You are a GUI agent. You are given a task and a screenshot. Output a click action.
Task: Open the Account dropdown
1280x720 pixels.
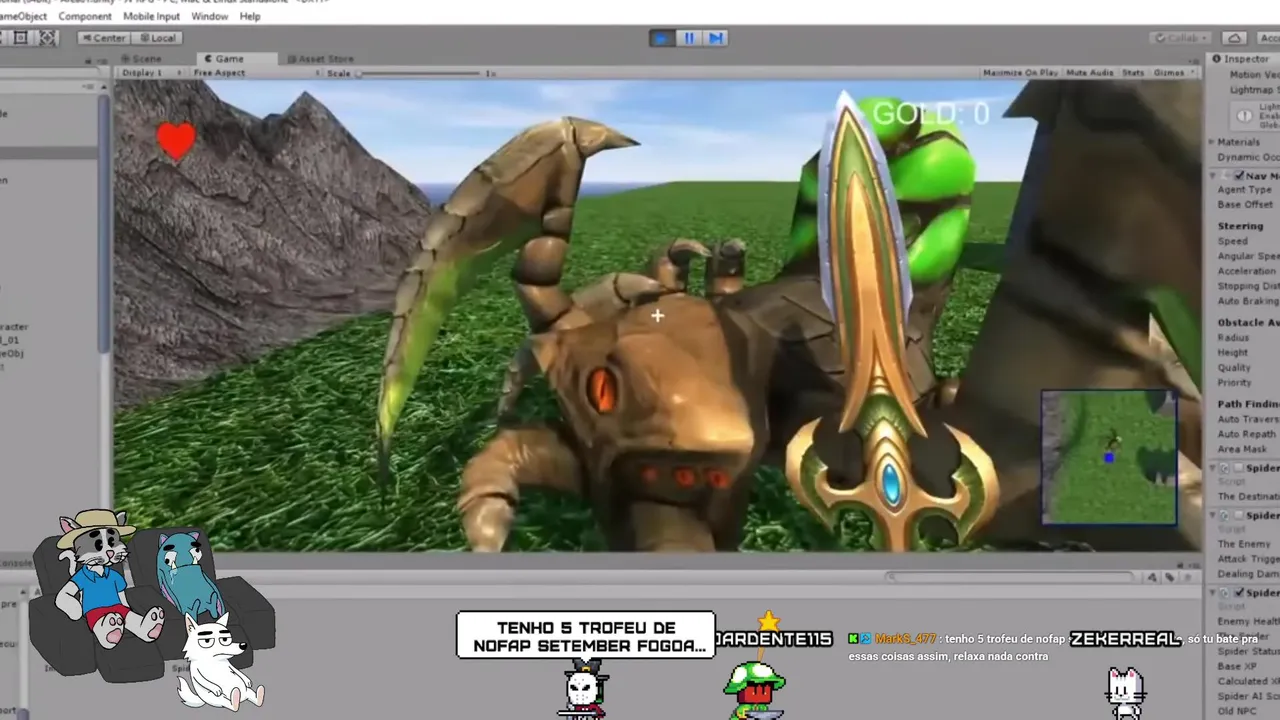point(1268,38)
